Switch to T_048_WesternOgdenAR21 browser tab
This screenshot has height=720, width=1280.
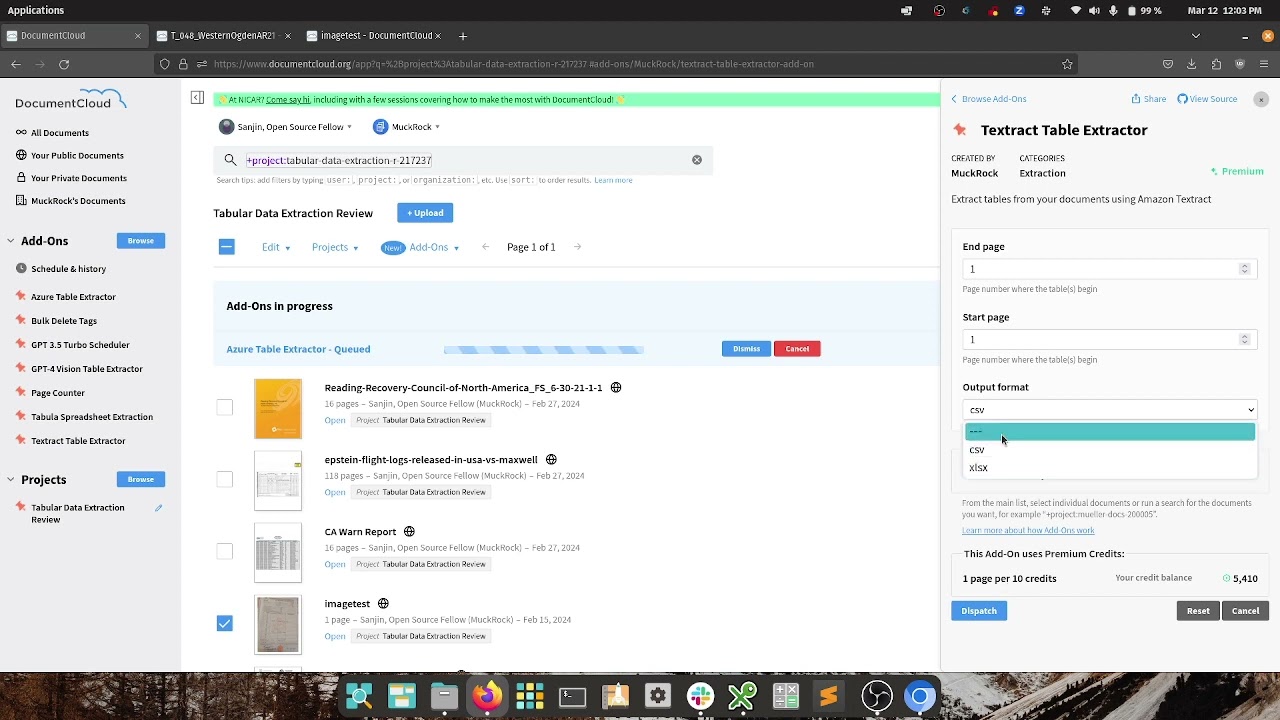(x=224, y=36)
